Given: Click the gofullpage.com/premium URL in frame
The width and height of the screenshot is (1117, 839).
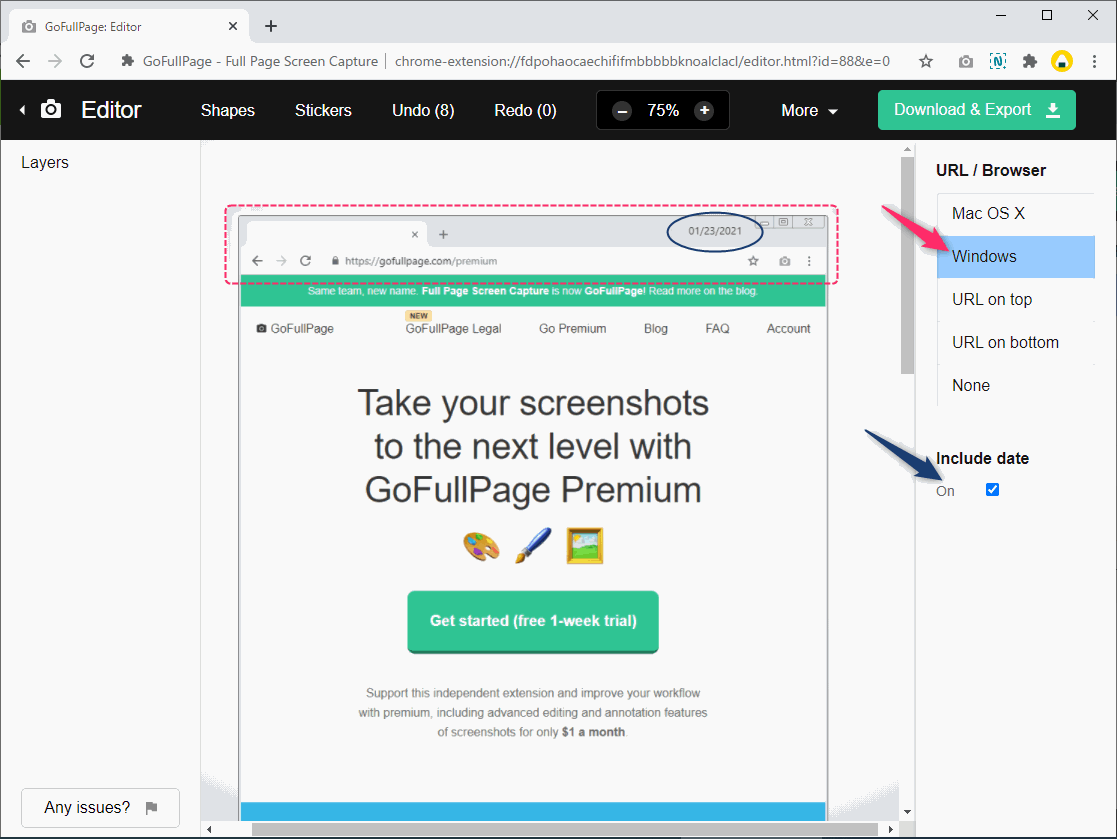Looking at the screenshot, I should point(420,261).
